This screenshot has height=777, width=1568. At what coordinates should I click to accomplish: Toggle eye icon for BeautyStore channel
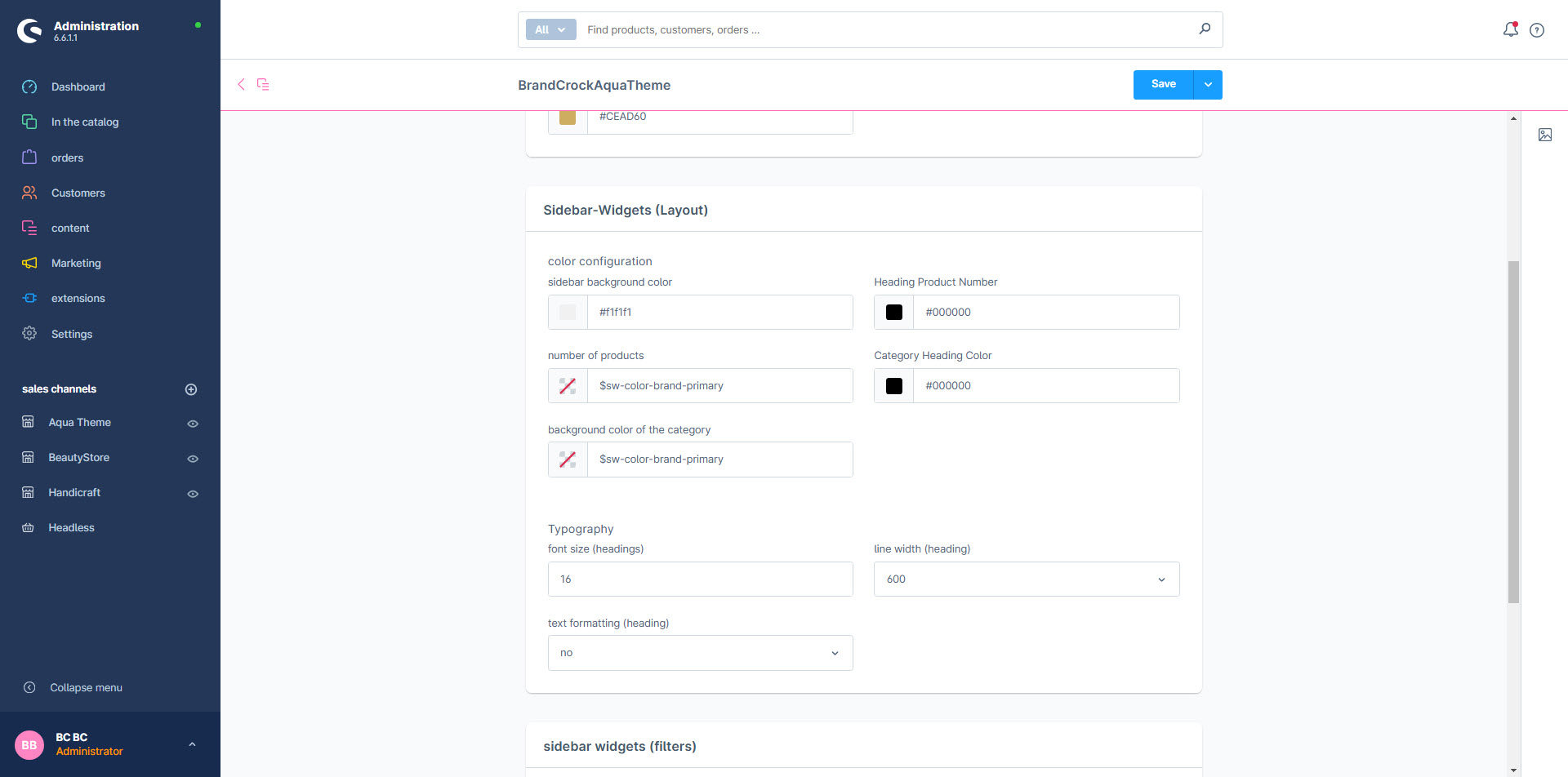[x=193, y=459]
